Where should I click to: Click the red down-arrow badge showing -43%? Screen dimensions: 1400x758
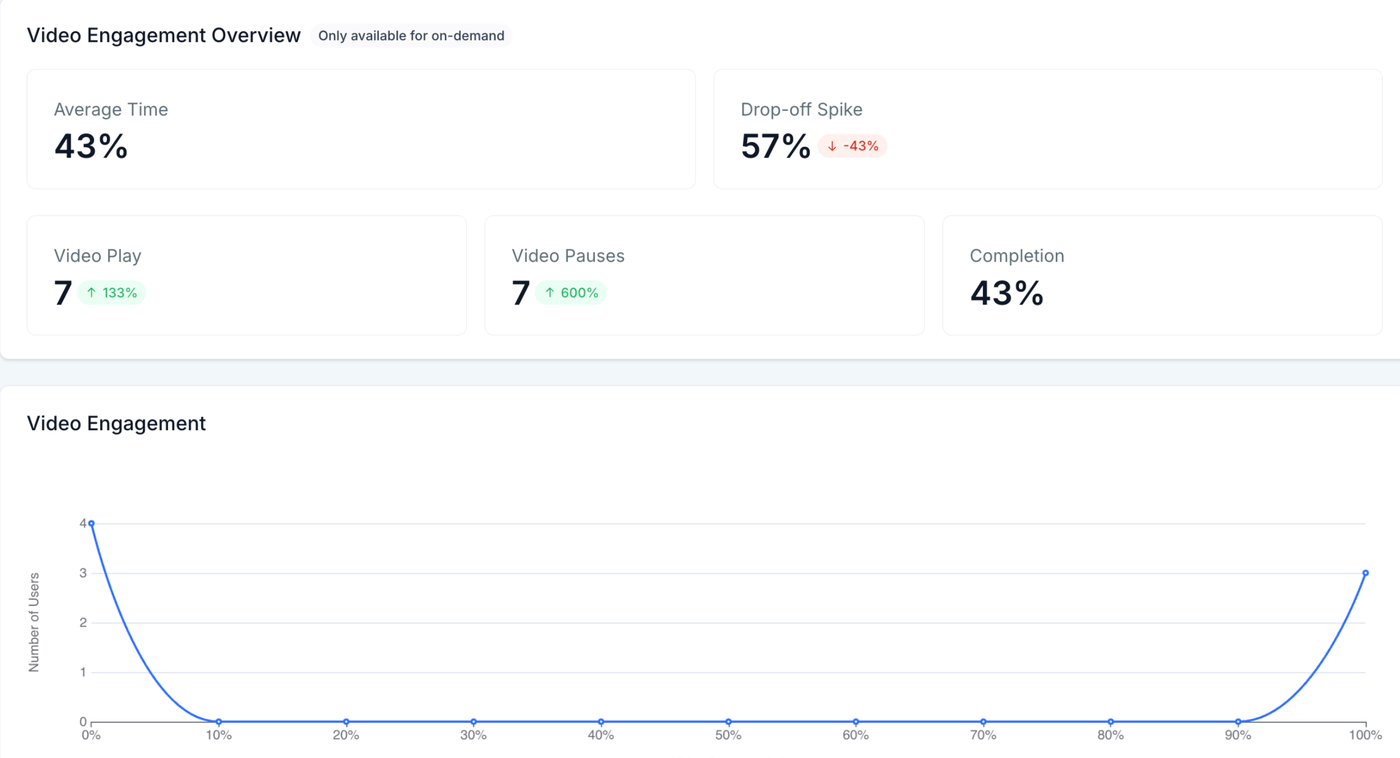pos(853,146)
